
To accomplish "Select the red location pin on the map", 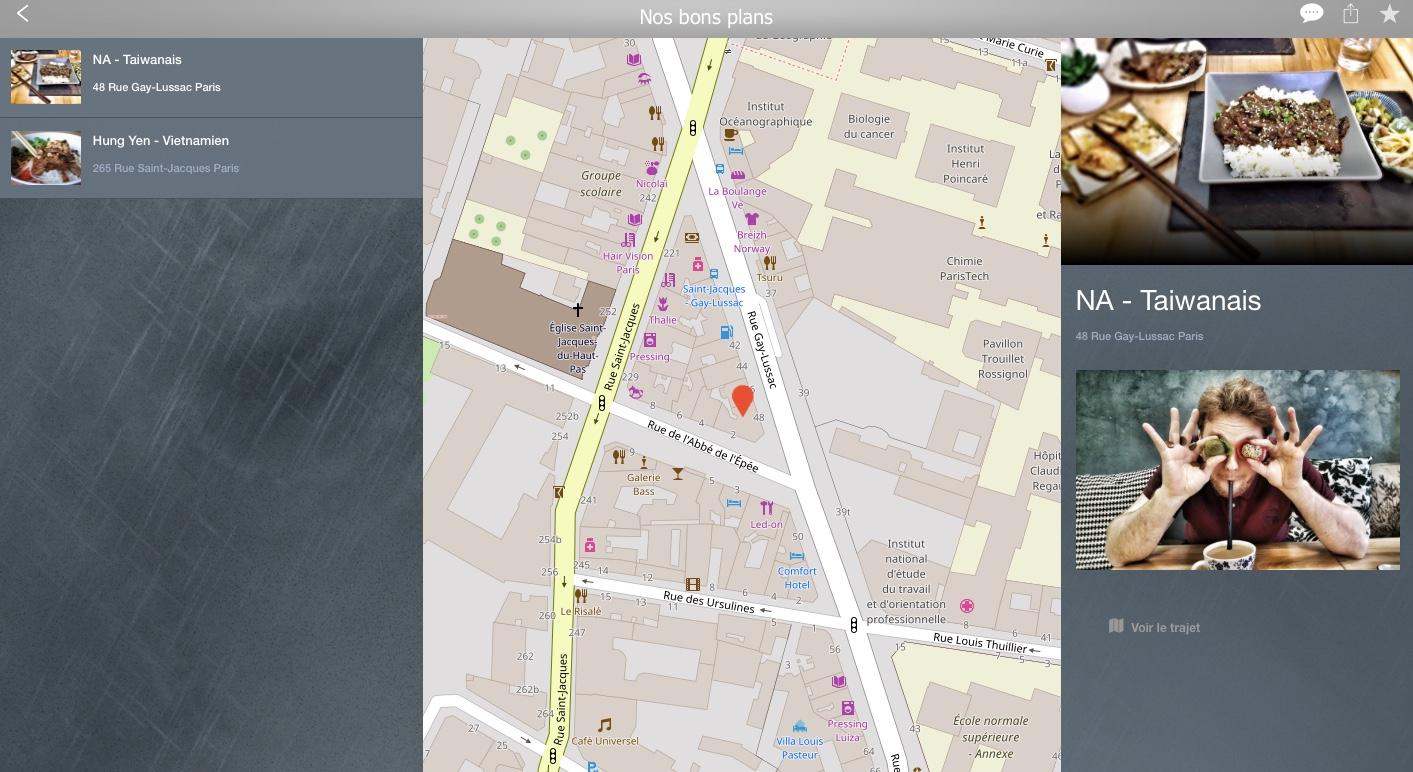I will (742, 400).
